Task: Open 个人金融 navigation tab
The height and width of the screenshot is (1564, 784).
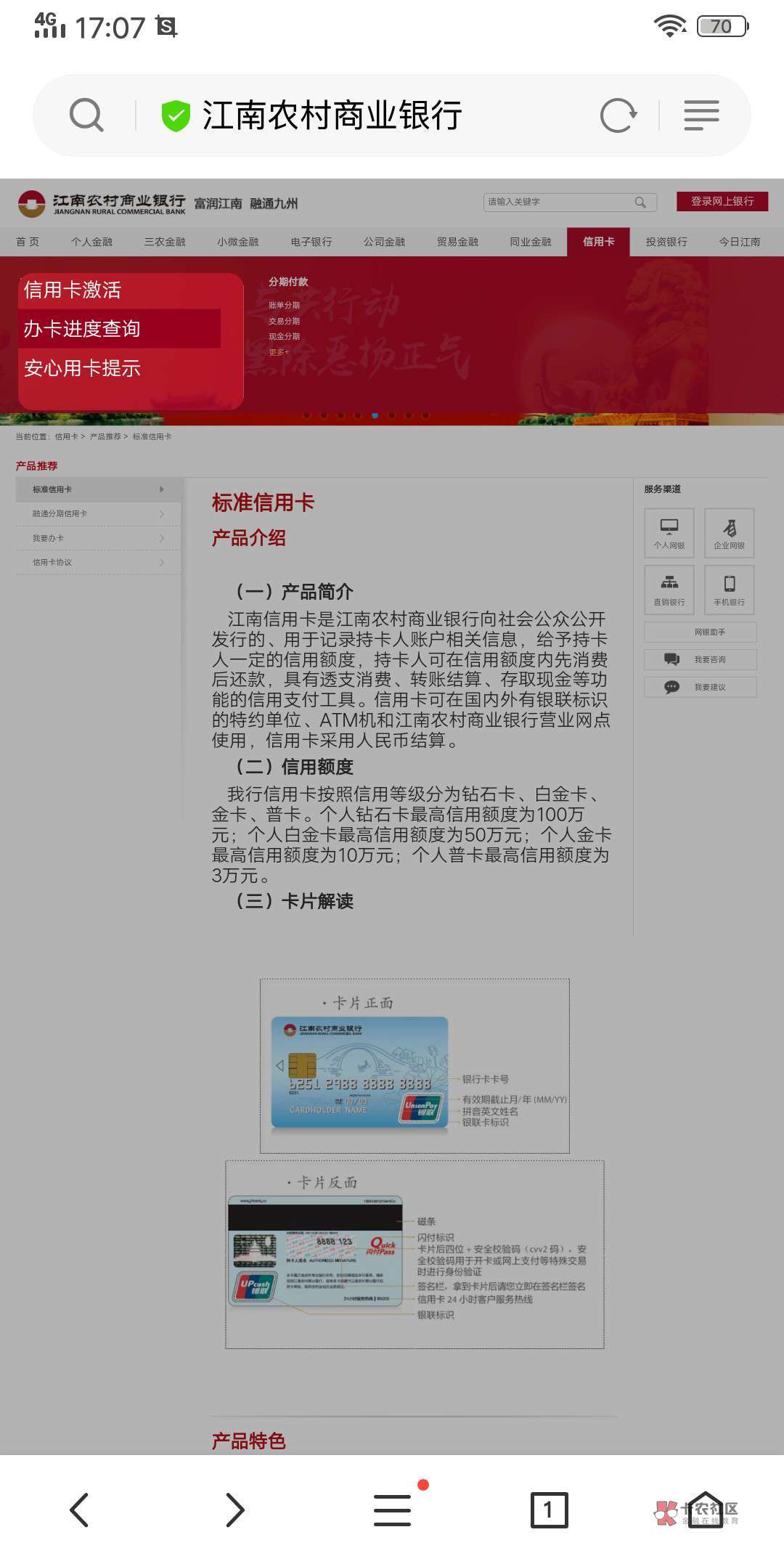Action: click(x=92, y=242)
